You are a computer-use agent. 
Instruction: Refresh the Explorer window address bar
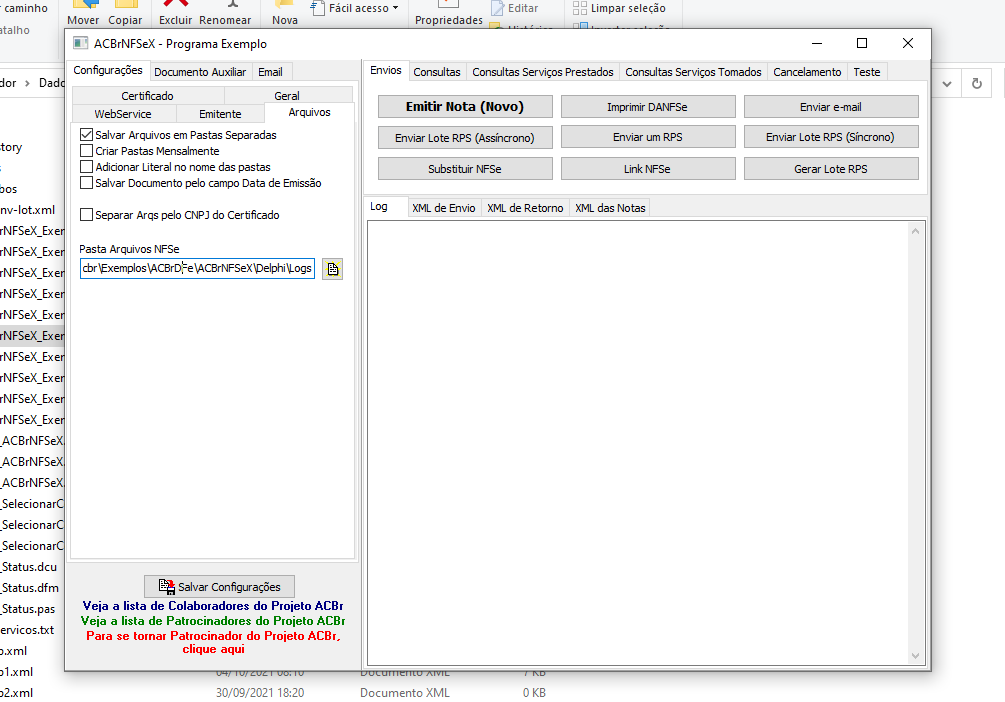click(977, 83)
